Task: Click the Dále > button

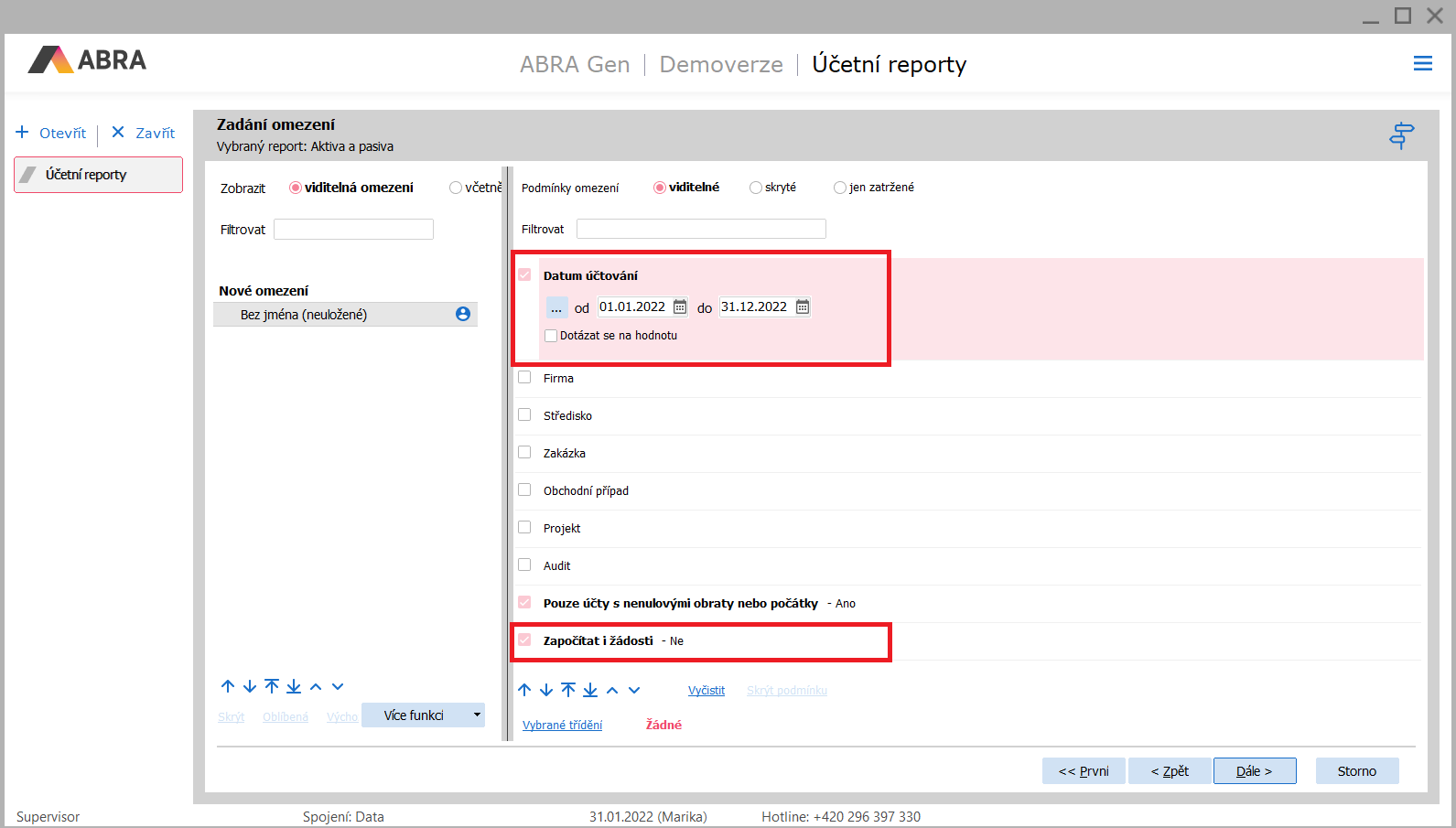Action: click(x=1254, y=771)
